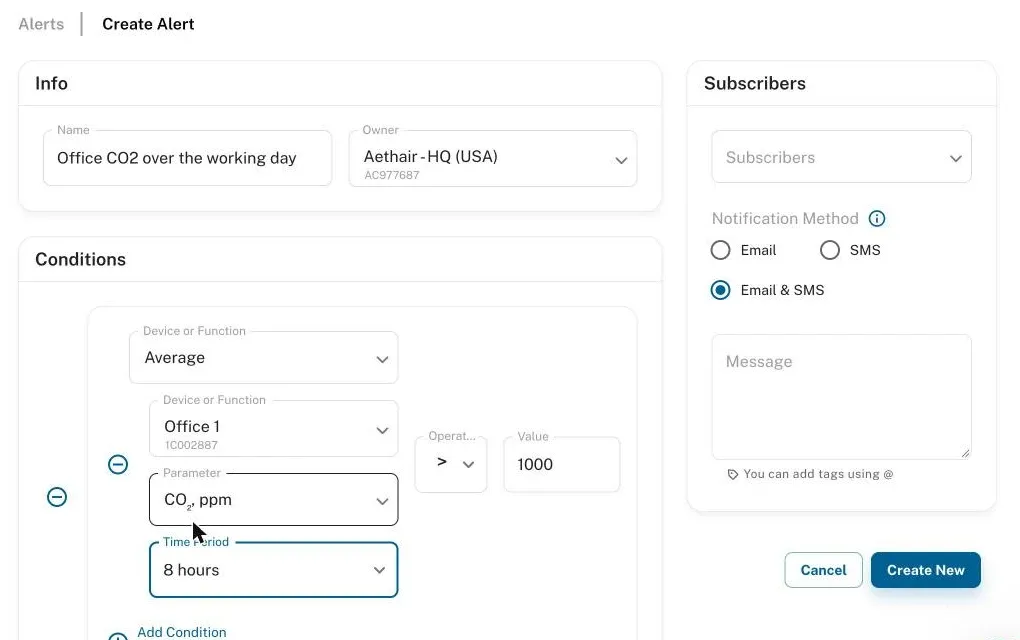Open the Parameter CO2 ppm dropdown

tap(273, 500)
